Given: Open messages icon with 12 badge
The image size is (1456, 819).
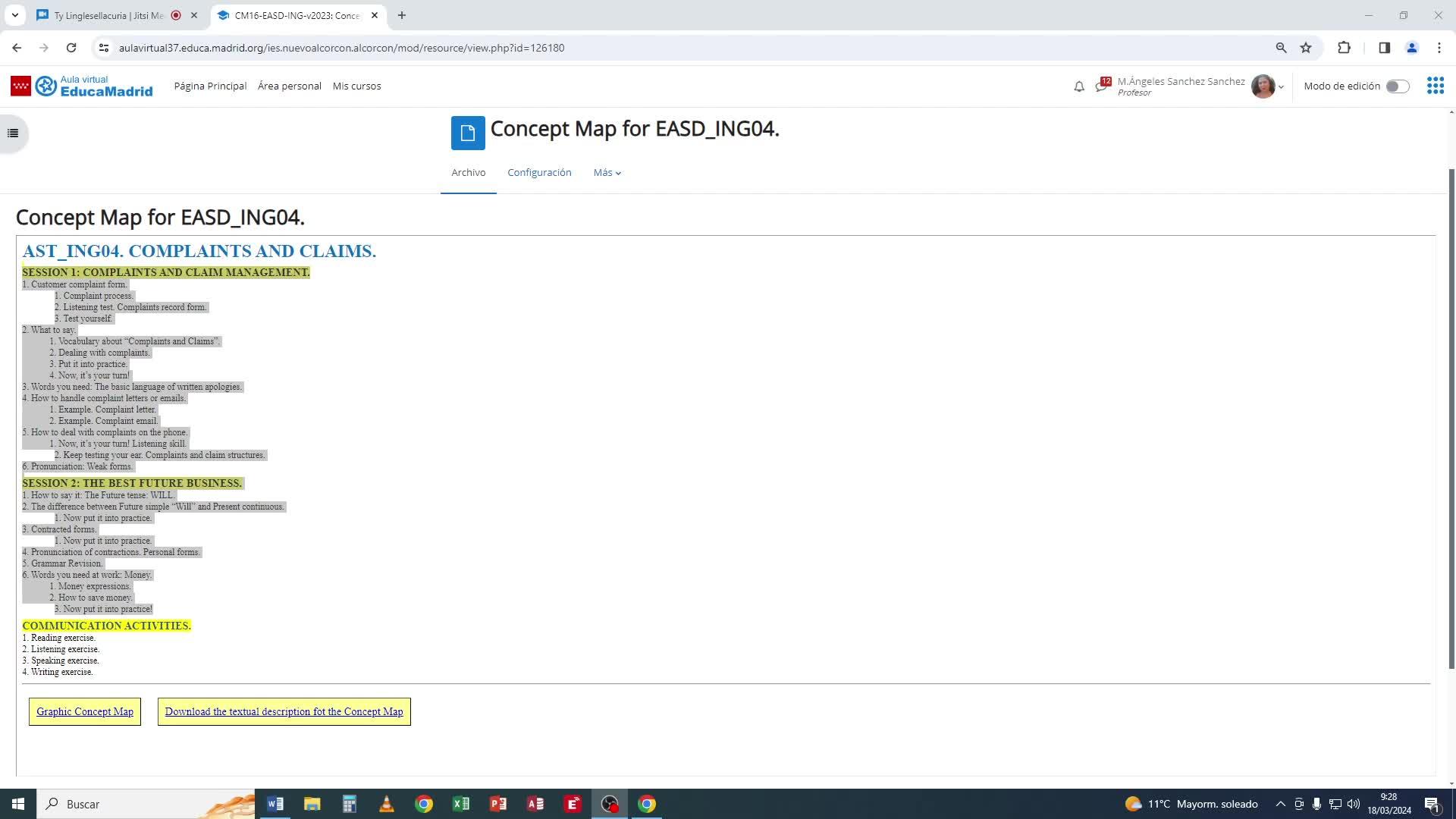Looking at the screenshot, I should 1102,86.
